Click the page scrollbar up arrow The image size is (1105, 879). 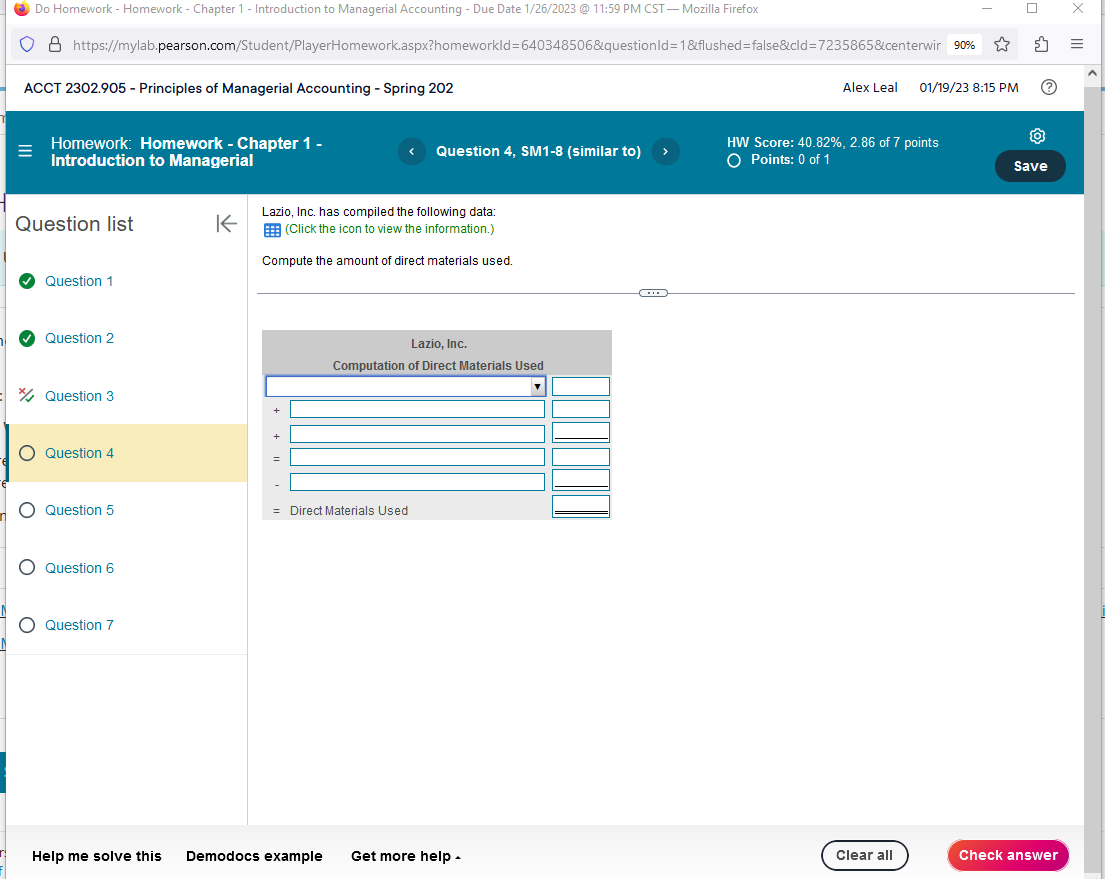tap(1092, 73)
